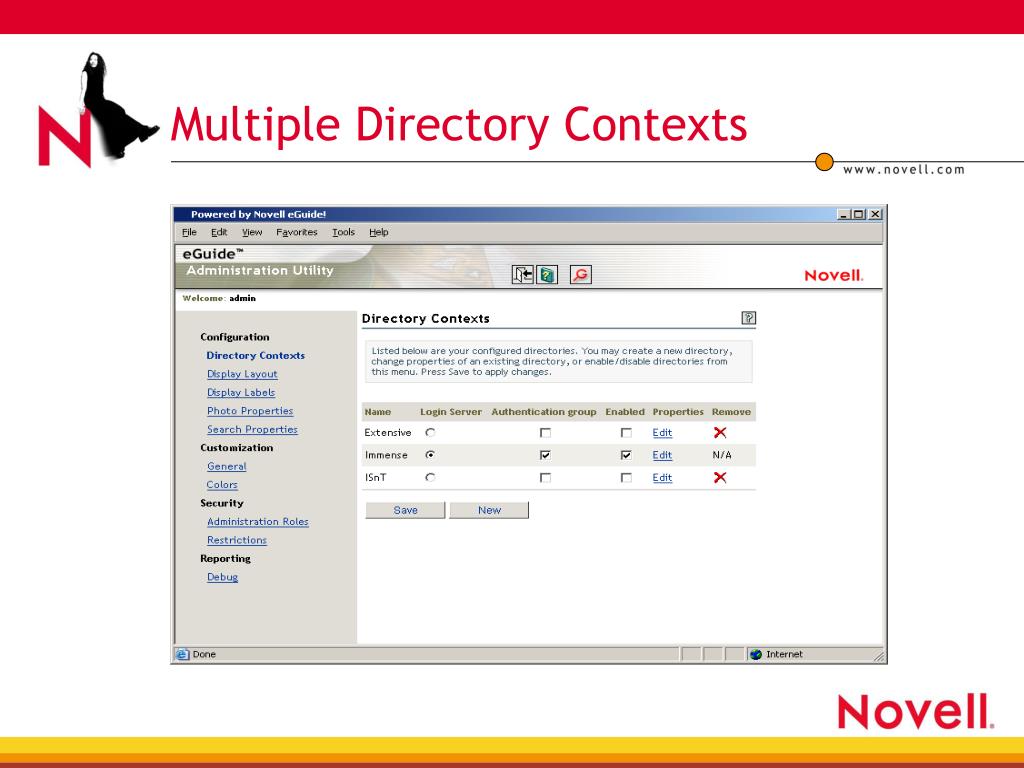Image resolution: width=1024 pixels, height=768 pixels.
Task: Edit properties of the Immense directory
Action: coord(662,455)
